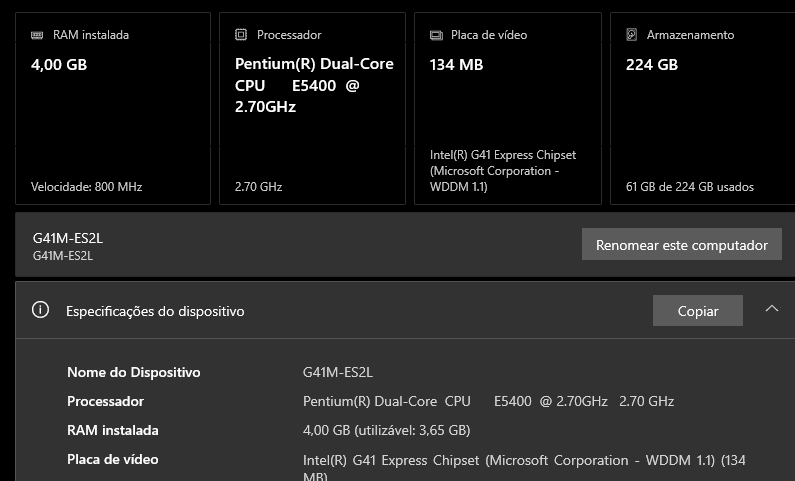Click the Especificações do dispositivo header title
Screen dimensions: 795x481
pos(155,311)
